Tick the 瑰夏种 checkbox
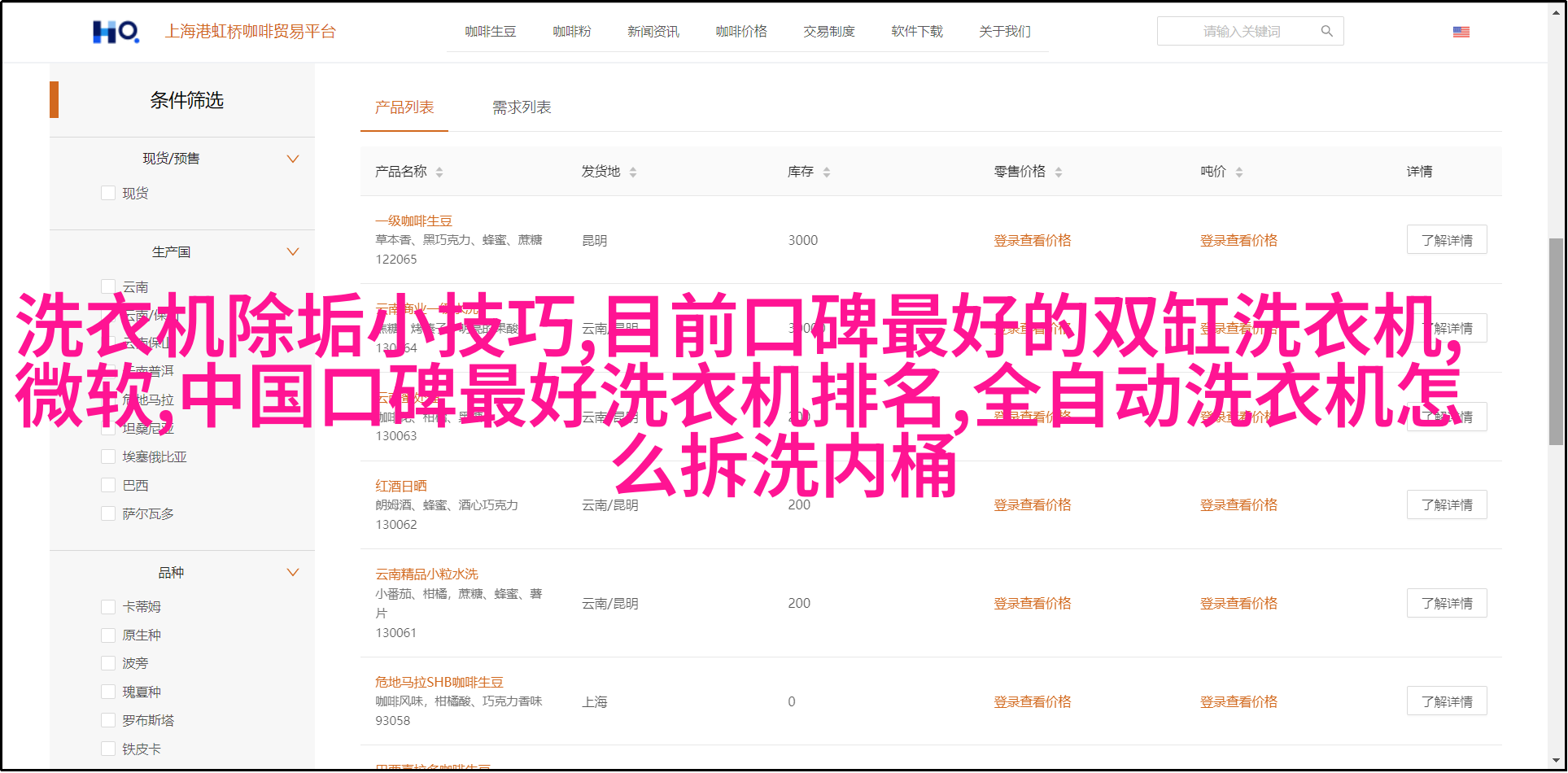The width and height of the screenshot is (1568, 773). coord(108,692)
